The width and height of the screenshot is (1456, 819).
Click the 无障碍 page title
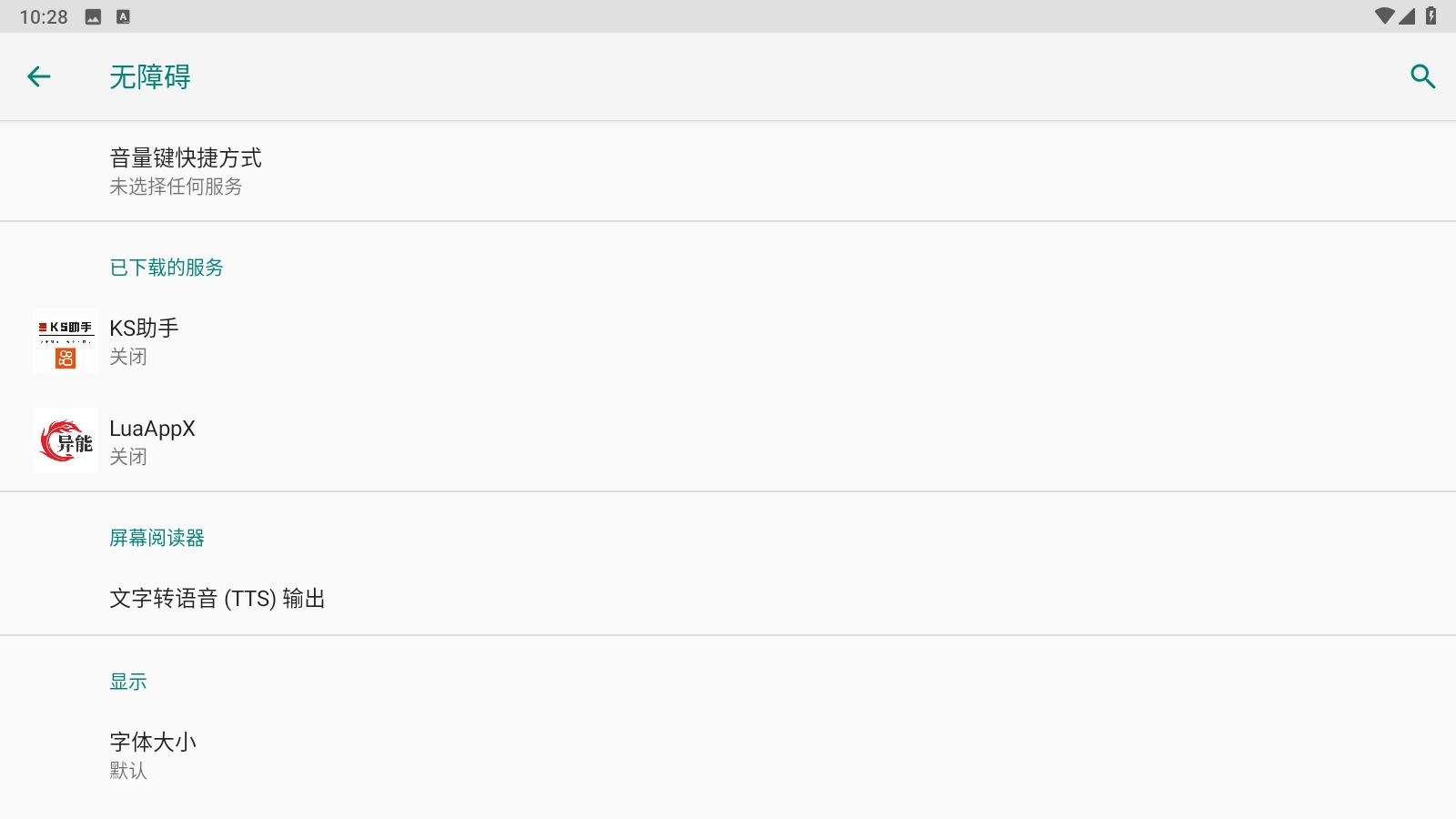point(150,77)
